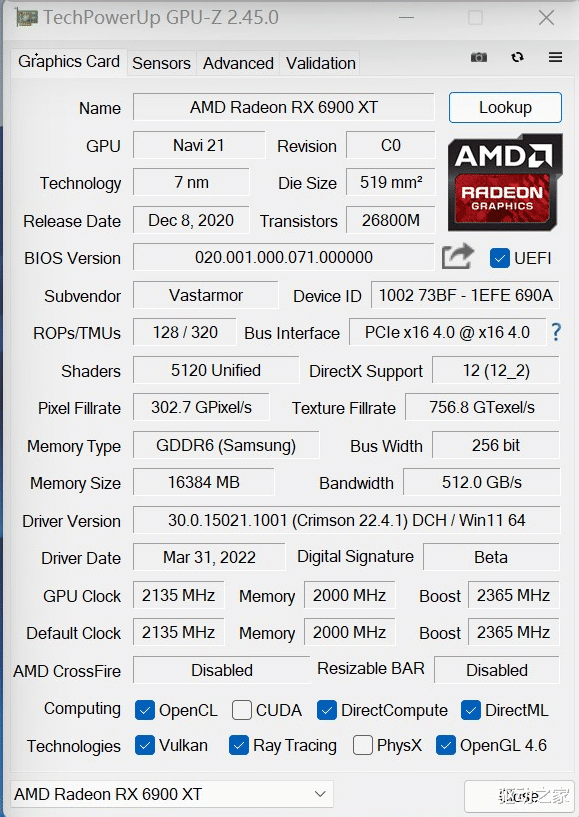Click the AMD Radeon Graphics logo

point(504,183)
